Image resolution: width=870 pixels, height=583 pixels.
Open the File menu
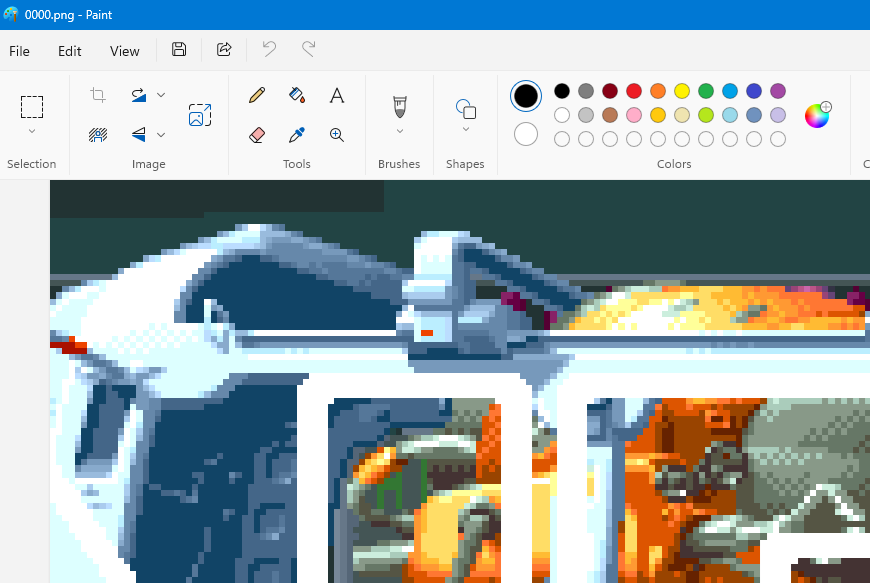point(19,51)
